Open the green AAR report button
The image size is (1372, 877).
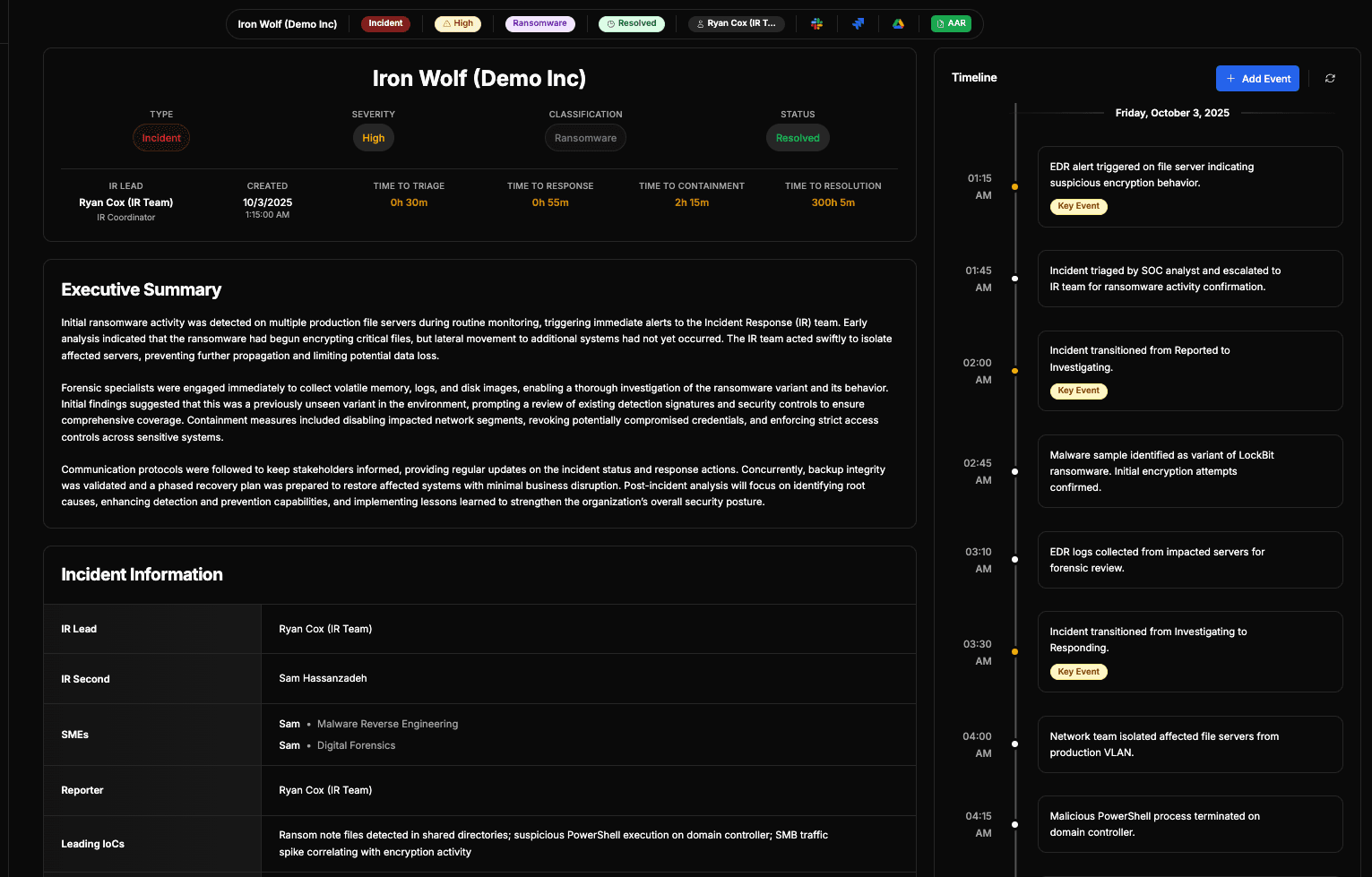tap(951, 24)
